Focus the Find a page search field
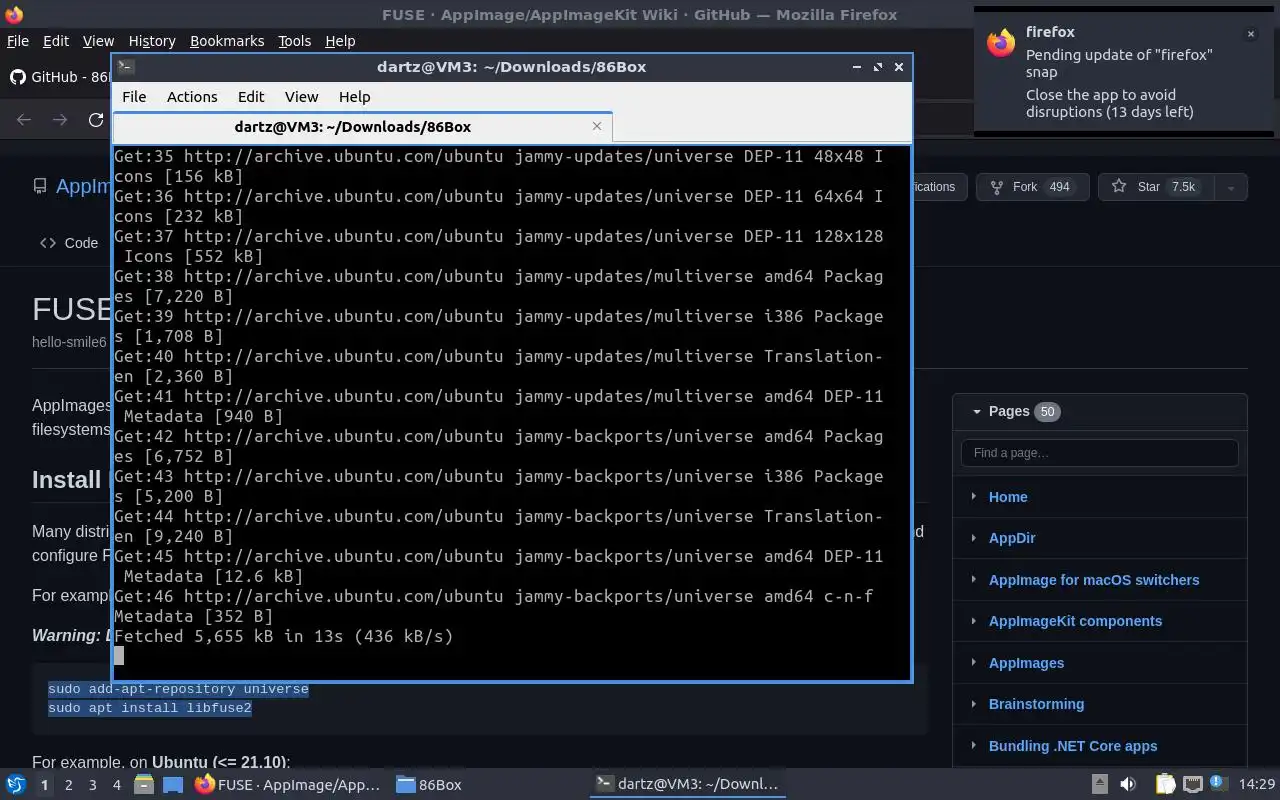The image size is (1280, 800). (1100, 453)
